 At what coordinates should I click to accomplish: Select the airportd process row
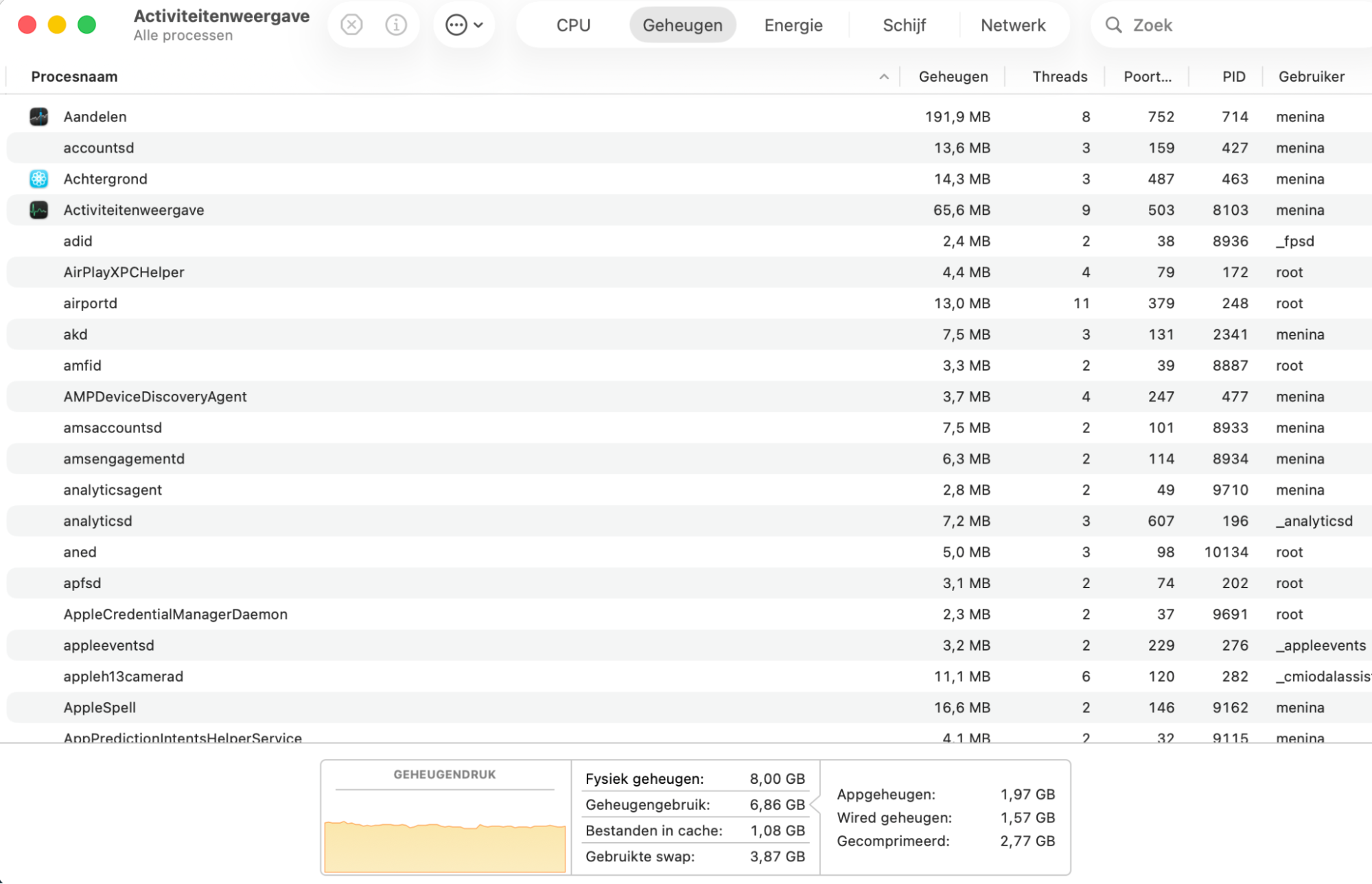[x=689, y=303]
